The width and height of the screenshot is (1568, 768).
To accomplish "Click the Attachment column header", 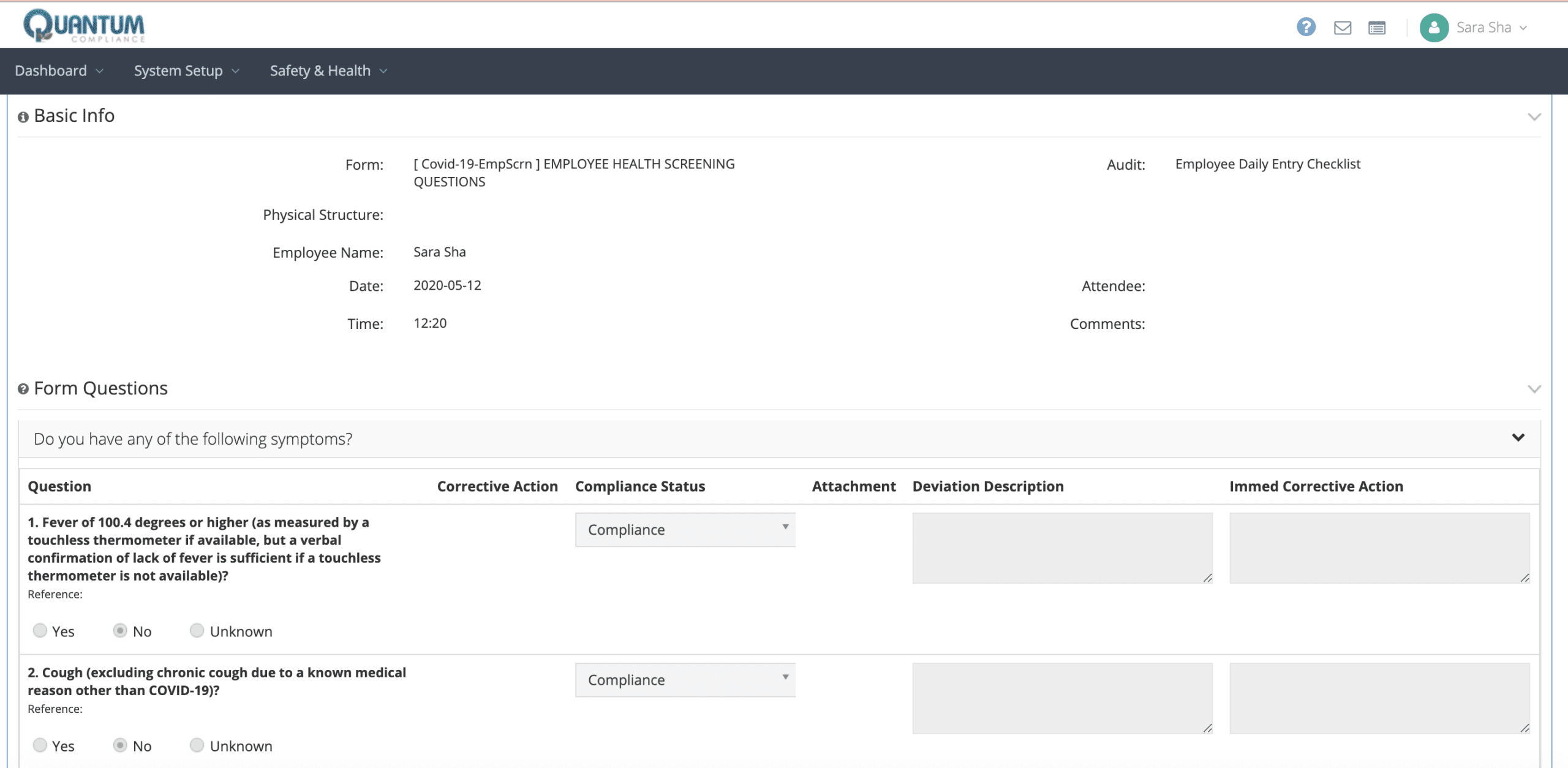I will coord(854,486).
